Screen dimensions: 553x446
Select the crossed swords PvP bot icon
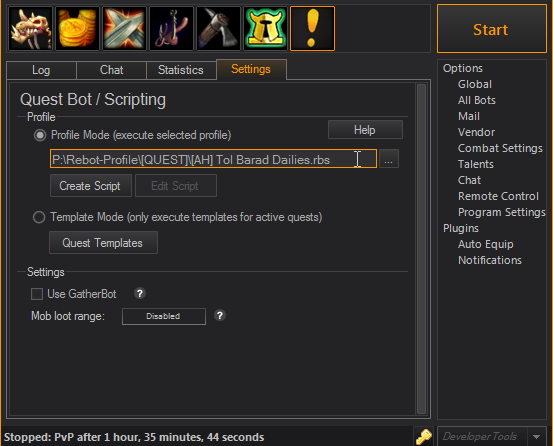(x=124, y=29)
